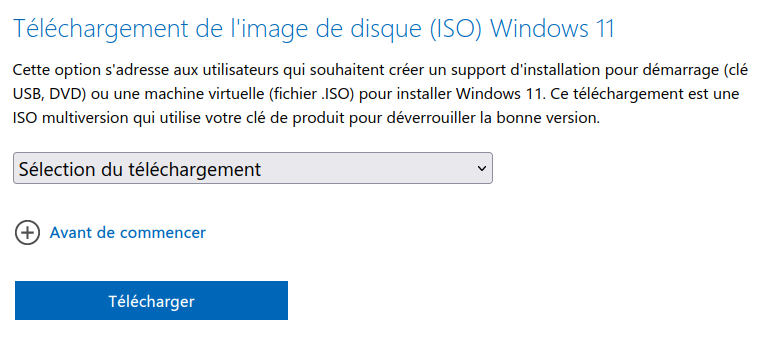Click the dropdown chevron arrow
Screen dimensions: 778x364
click(481, 169)
